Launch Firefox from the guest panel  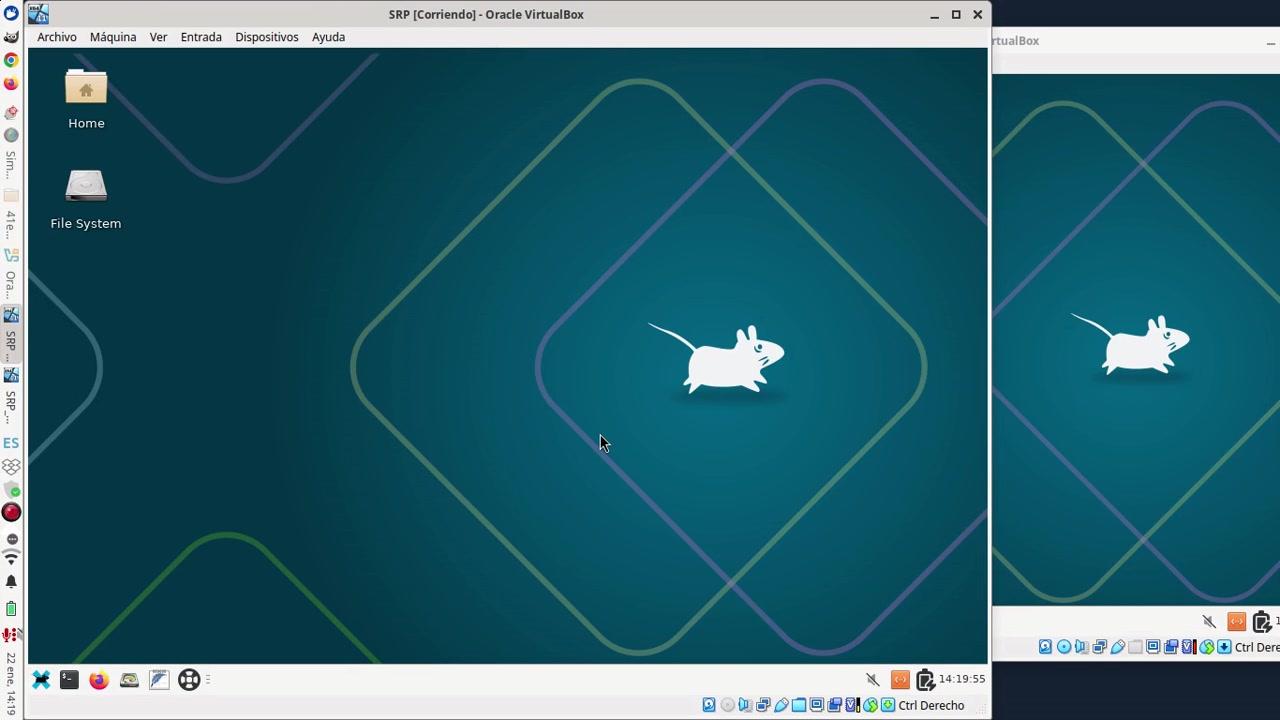click(x=98, y=680)
